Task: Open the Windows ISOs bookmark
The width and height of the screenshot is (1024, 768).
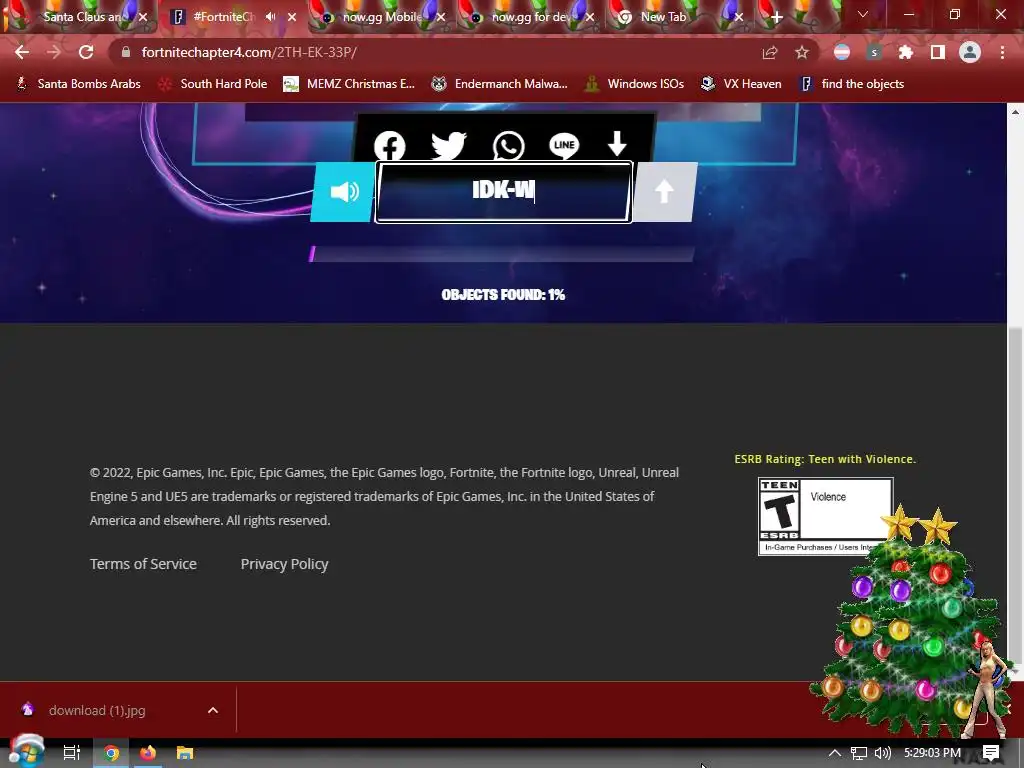Action: (x=634, y=84)
